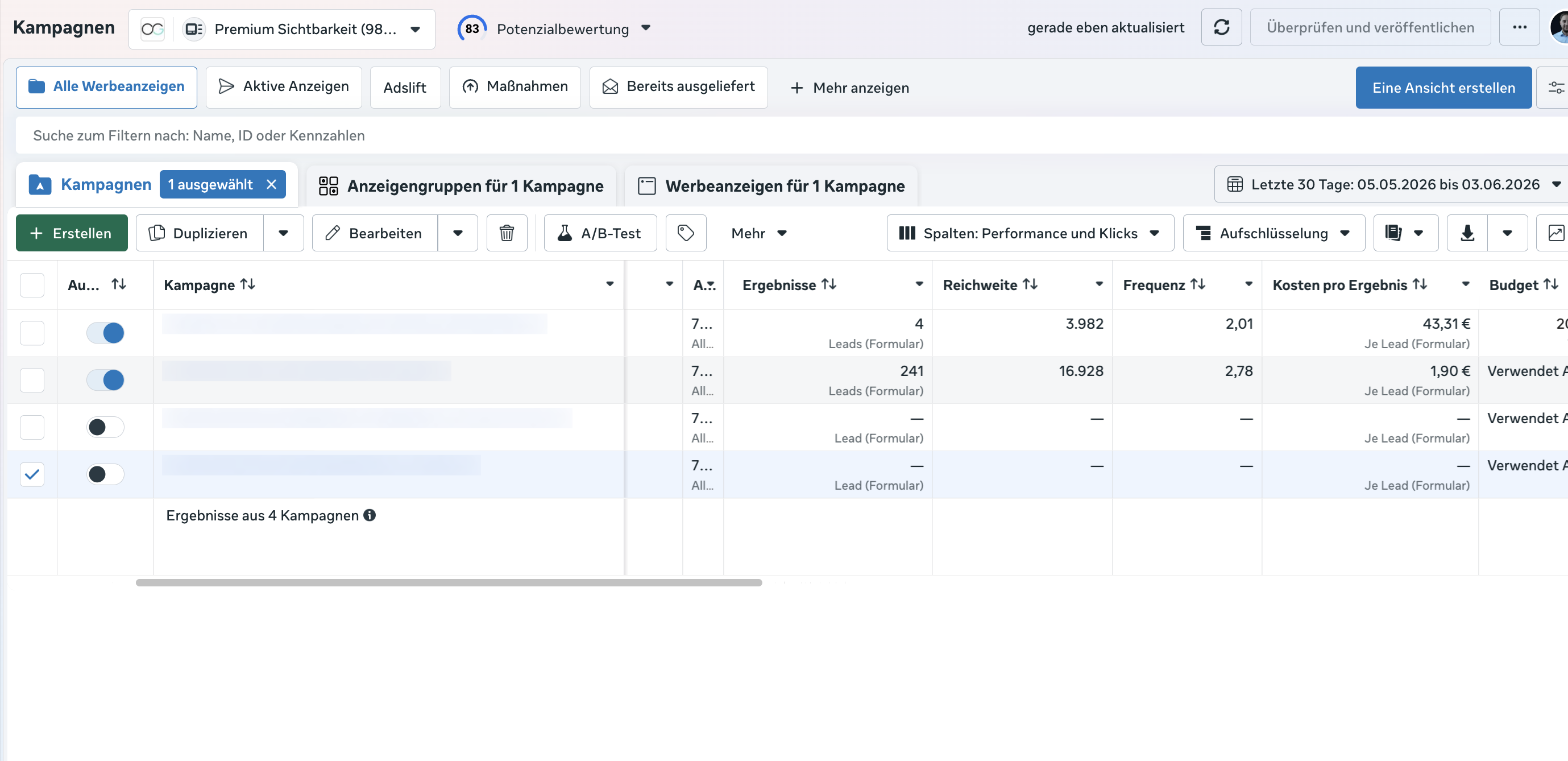Viewport: 1568px width, 761px height.
Task: Switch to Aktive Anzeigen view
Action: coord(284,87)
